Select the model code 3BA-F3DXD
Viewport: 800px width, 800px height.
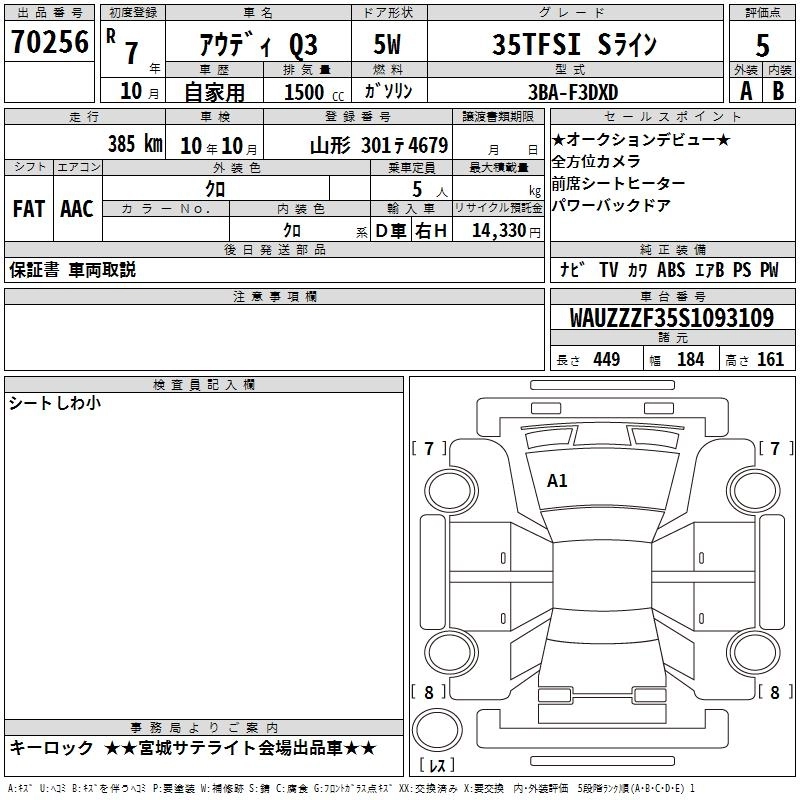(573, 92)
